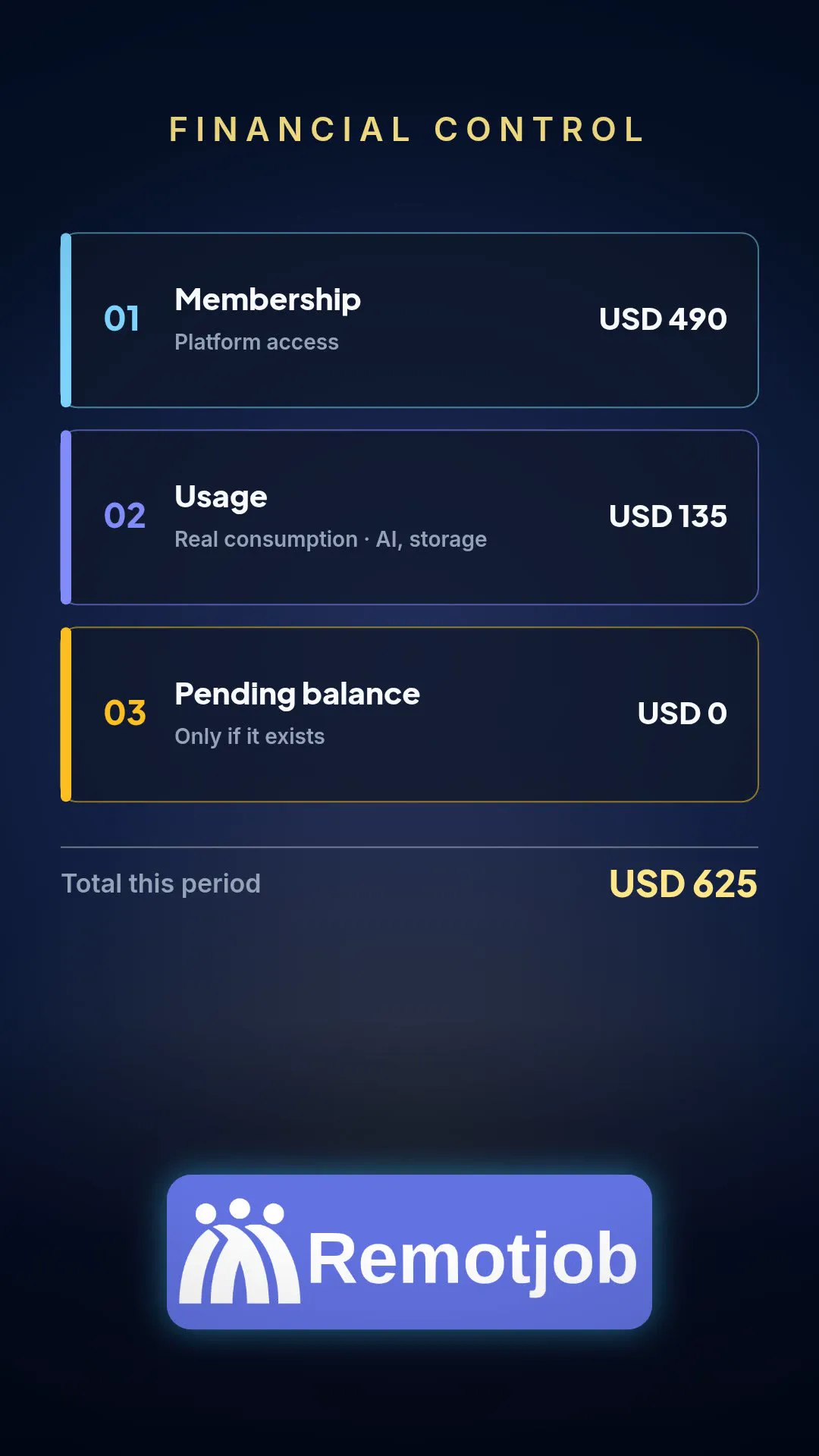The image size is (819, 1456).
Task: Open the Membership card
Action: (409, 320)
